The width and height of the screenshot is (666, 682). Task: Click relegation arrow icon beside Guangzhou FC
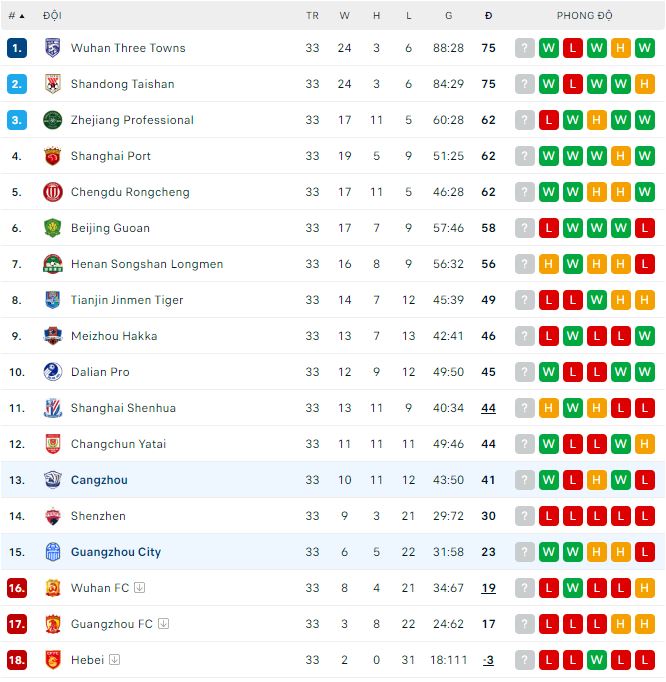click(x=163, y=624)
